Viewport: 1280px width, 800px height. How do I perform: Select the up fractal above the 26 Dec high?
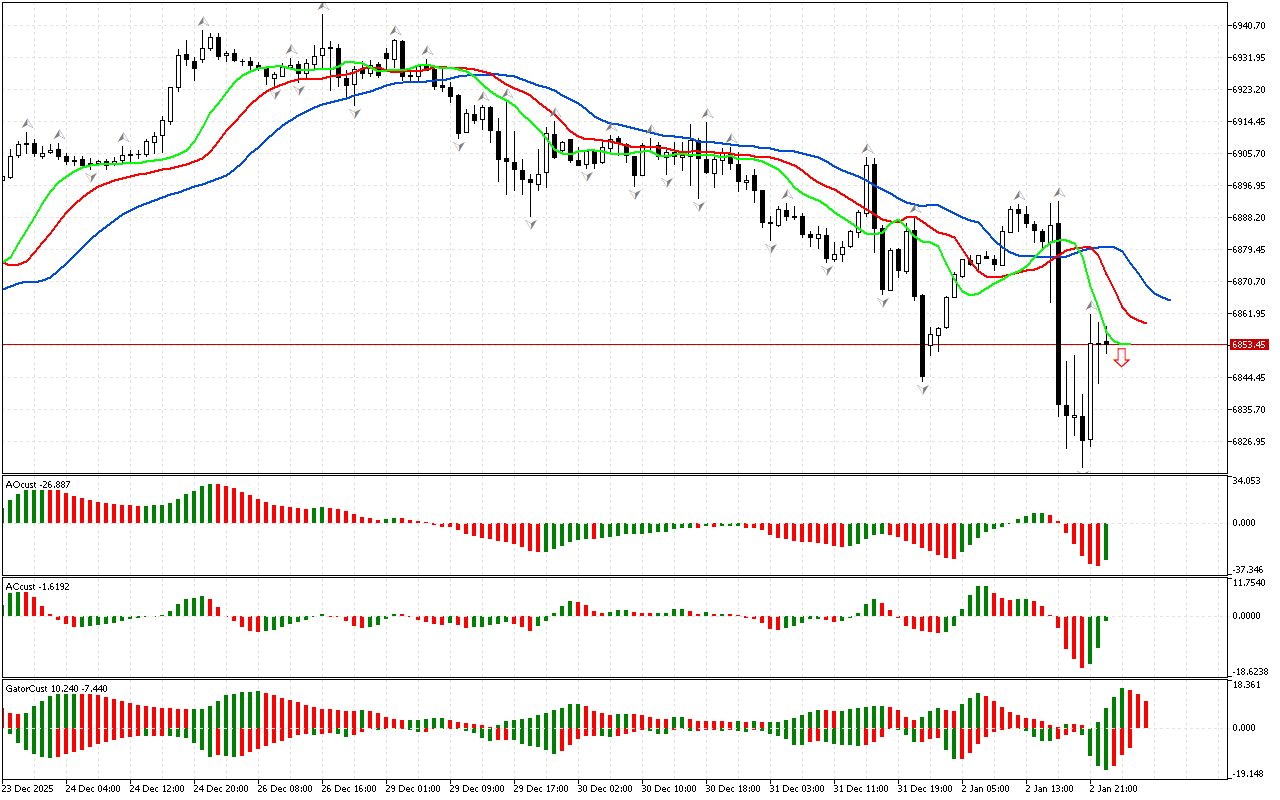click(323, 7)
